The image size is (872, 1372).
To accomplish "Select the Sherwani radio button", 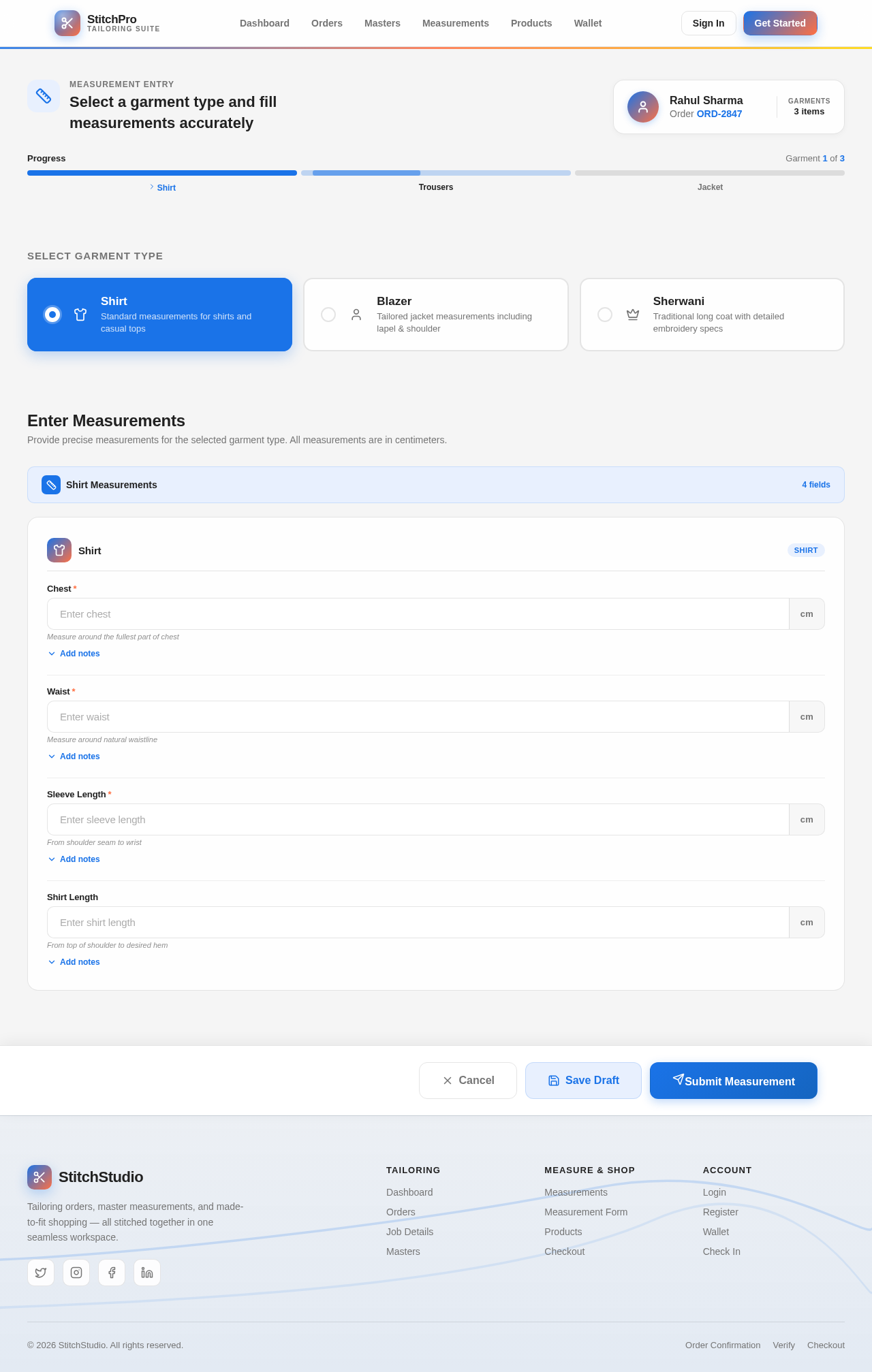I will click(605, 315).
